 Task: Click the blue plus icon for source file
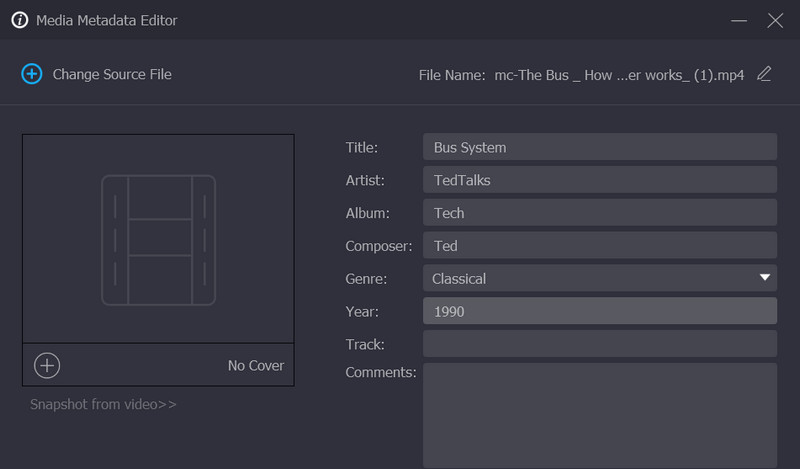tap(32, 74)
